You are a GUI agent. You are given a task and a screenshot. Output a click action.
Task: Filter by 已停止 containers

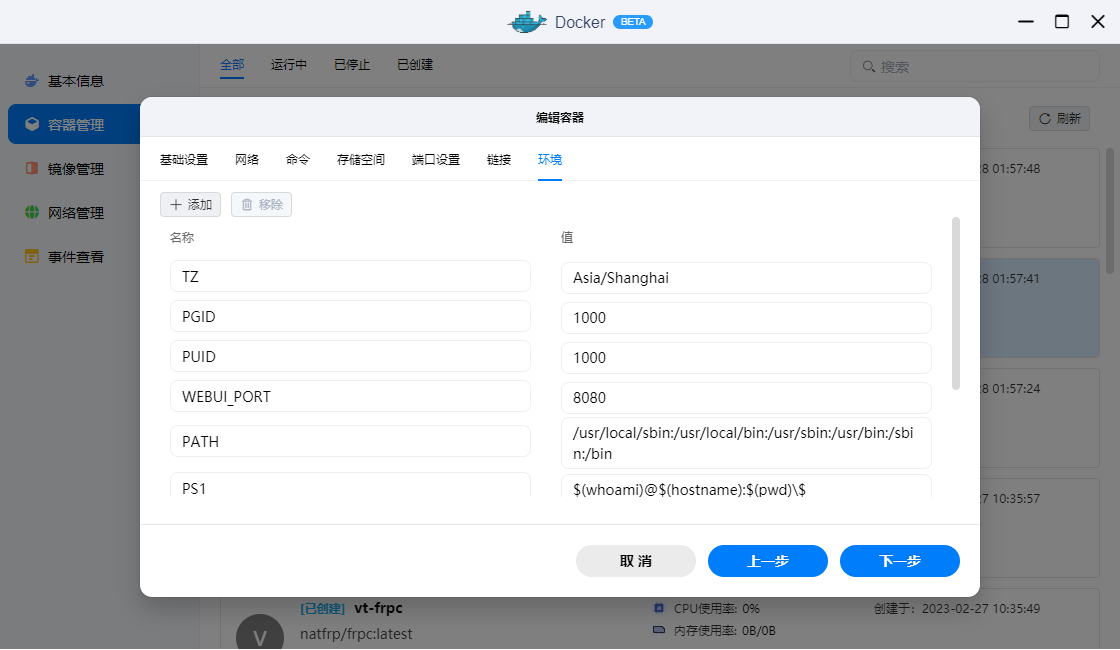pos(352,65)
